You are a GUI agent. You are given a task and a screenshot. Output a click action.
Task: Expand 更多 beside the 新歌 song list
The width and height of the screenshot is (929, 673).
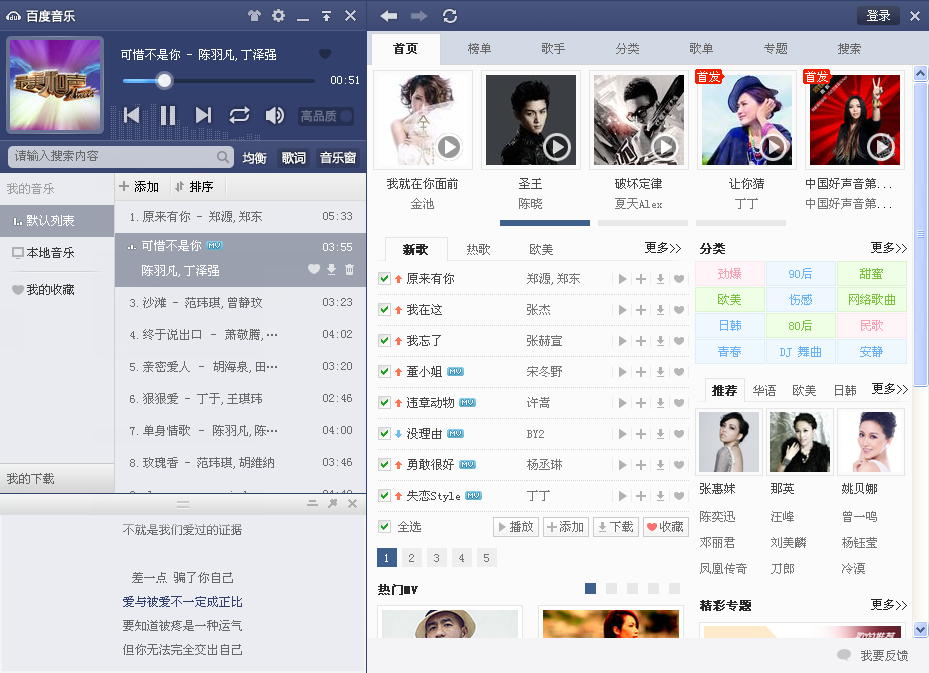pos(662,247)
